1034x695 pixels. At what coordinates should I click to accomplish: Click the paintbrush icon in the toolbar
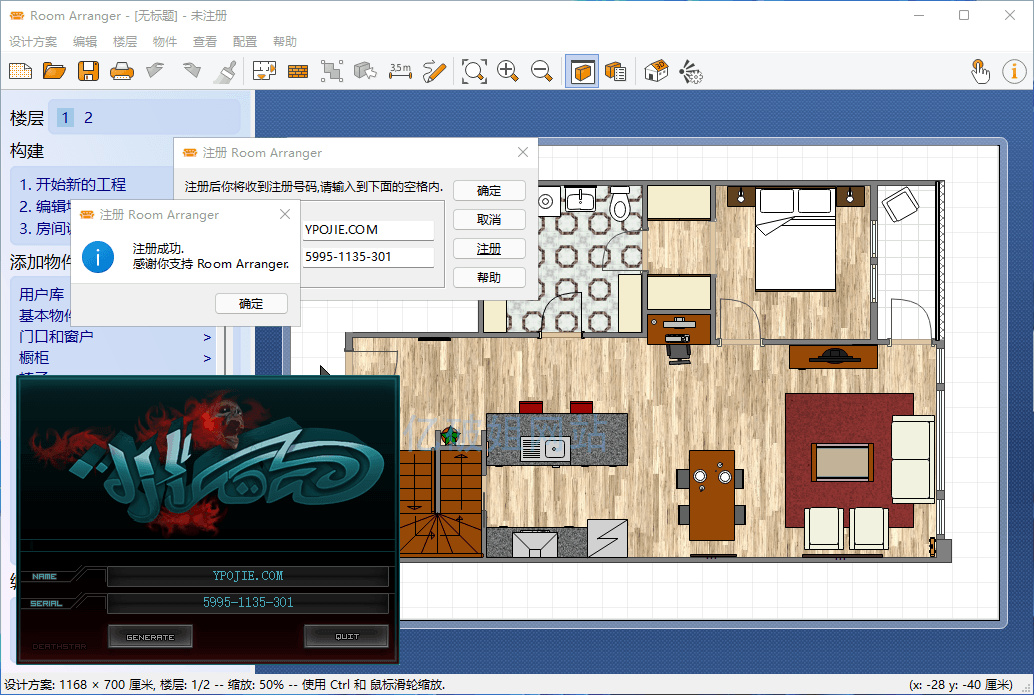tap(226, 71)
